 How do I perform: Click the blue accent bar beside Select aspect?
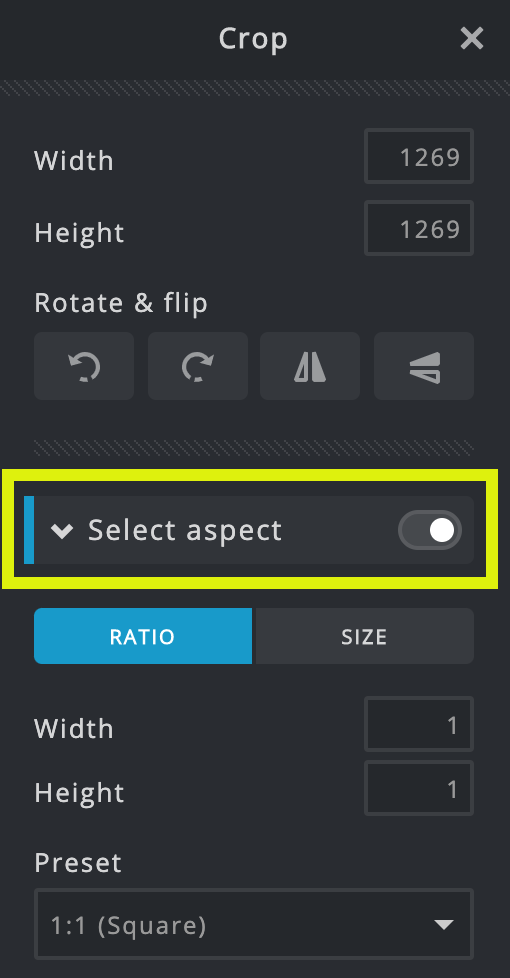click(29, 530)
